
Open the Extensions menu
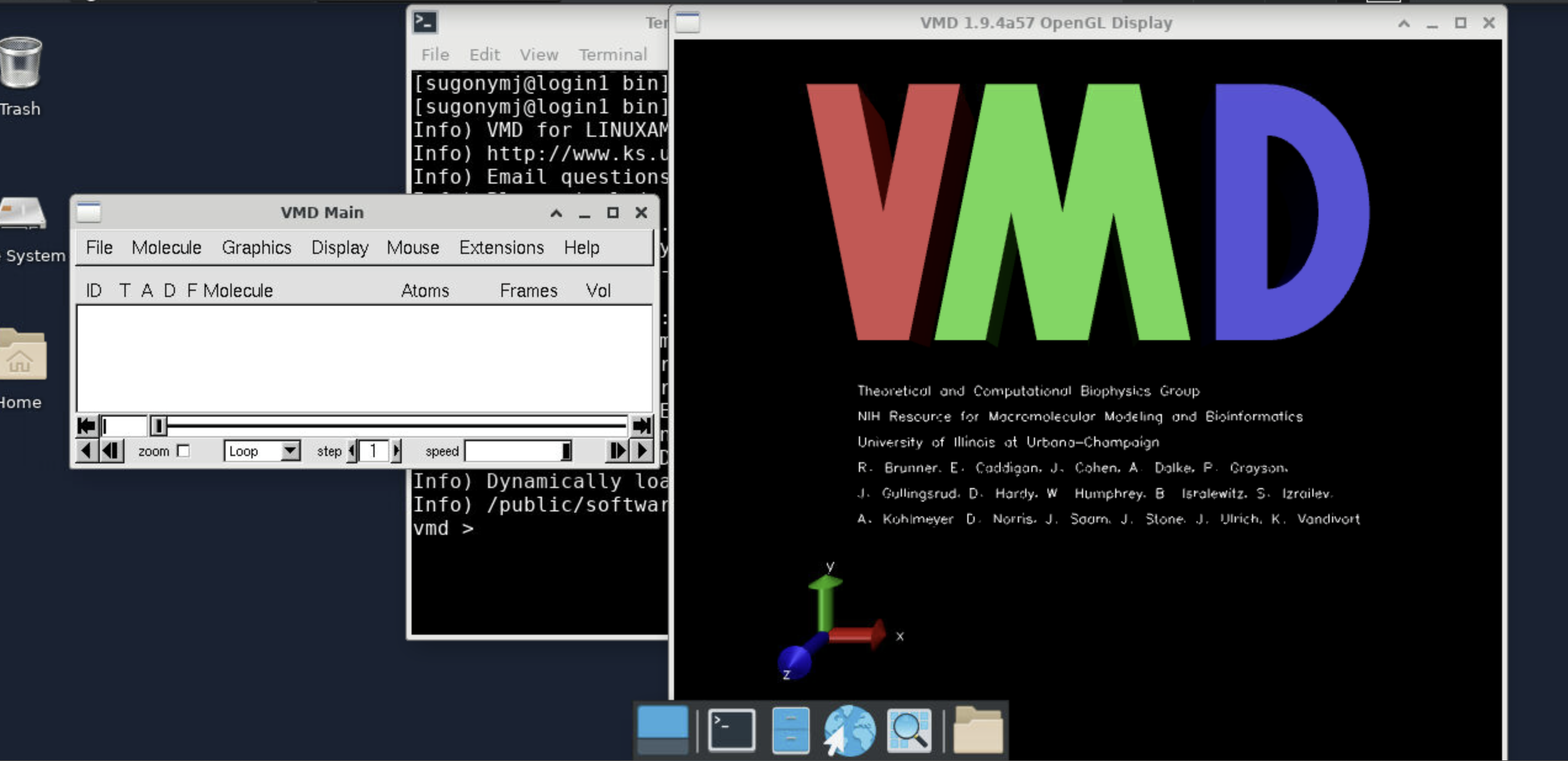point(502,248)
